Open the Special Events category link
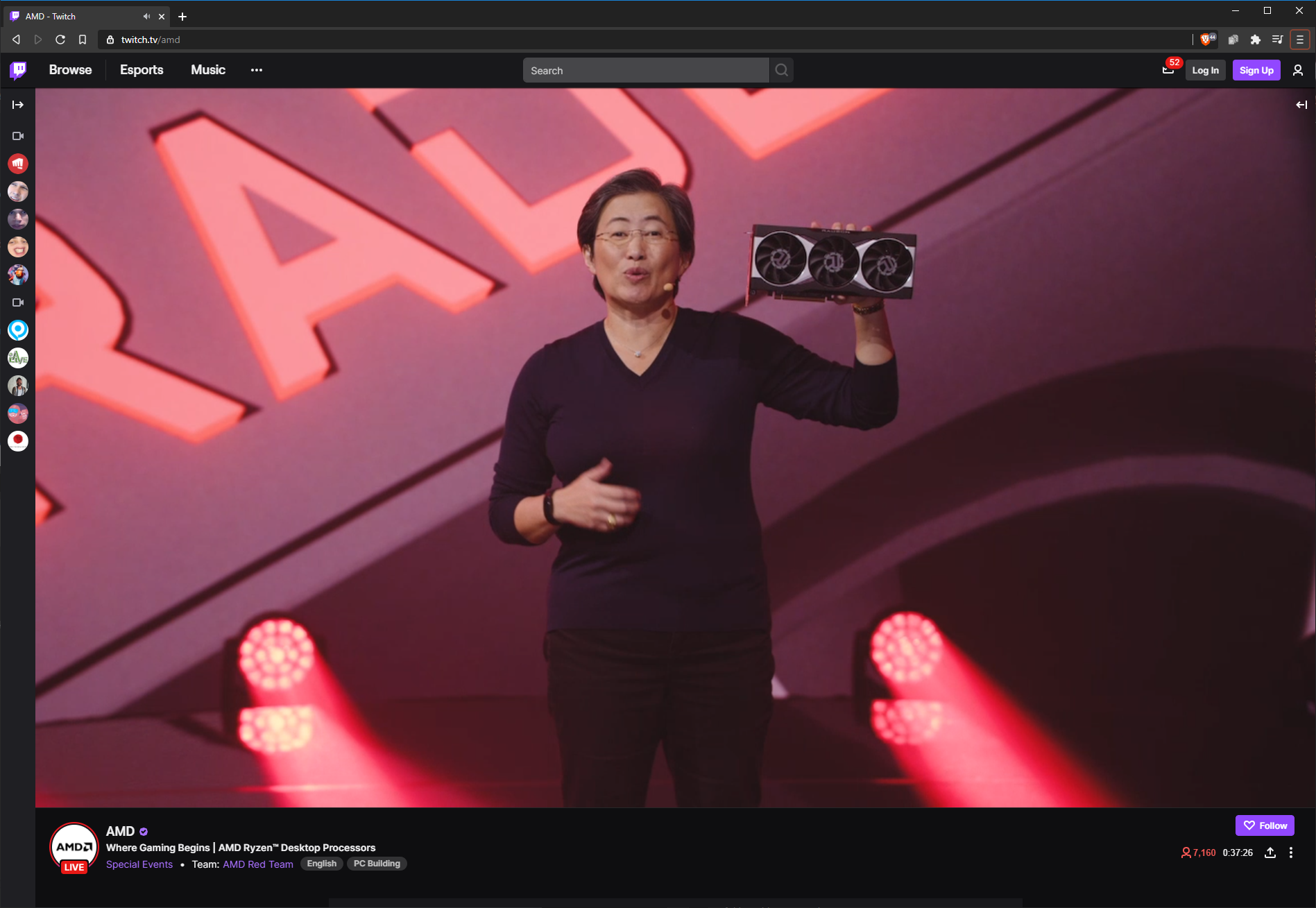 (139, 864)
